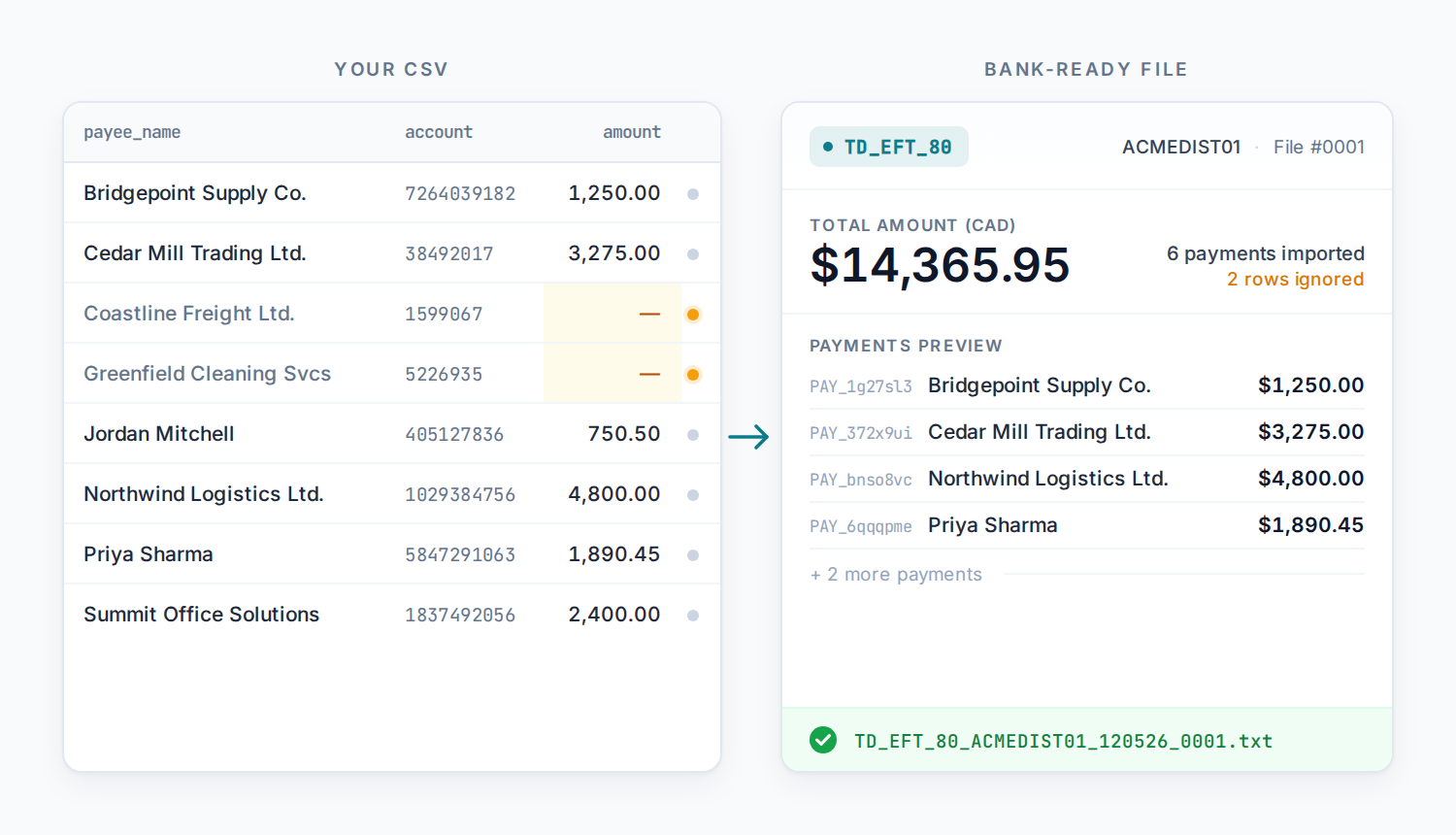
Task: Select the Cedar Mill Trading Ltd. CSV row name
Action: pyautogui.click(x=195, y=253)
